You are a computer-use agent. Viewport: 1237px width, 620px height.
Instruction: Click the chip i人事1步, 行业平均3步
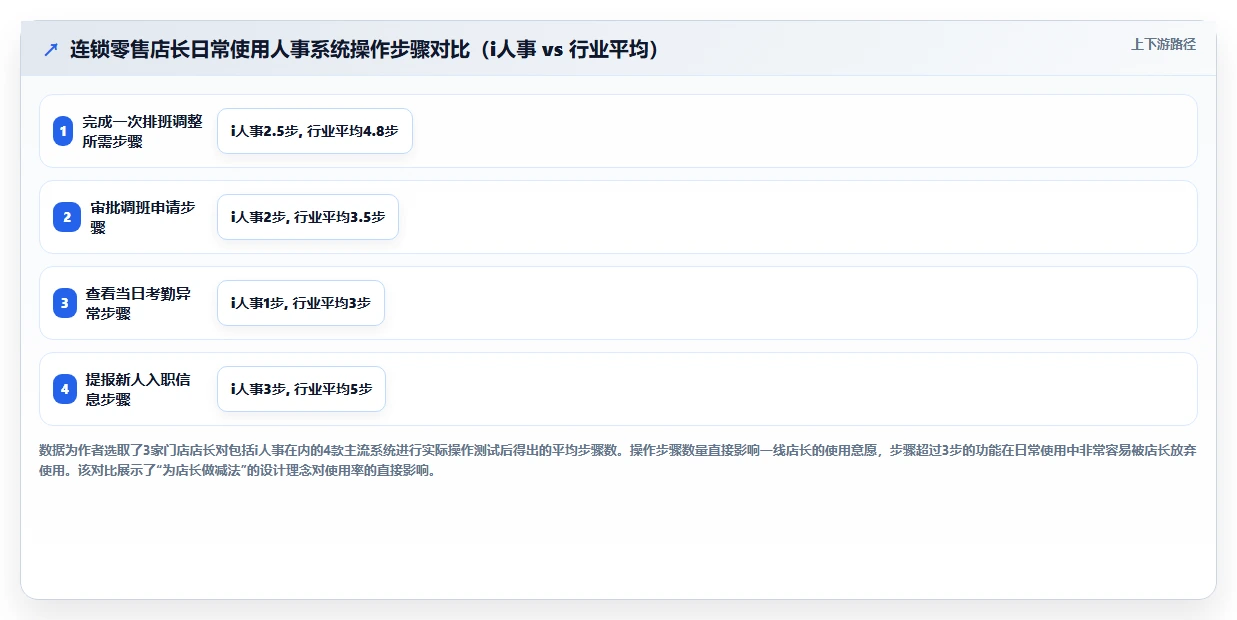(301, 303)
